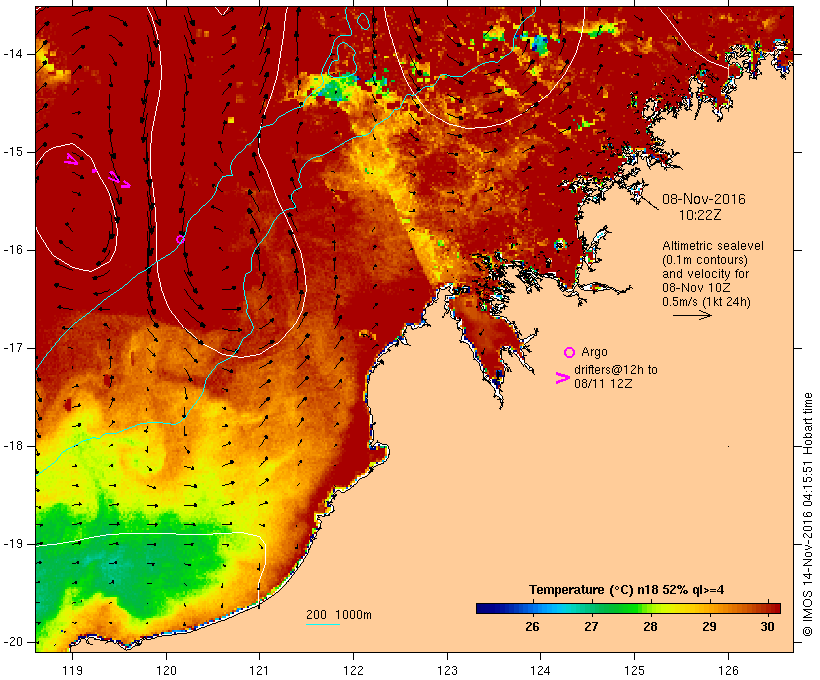Click the latitude axis label '-14'
The width and height of the screenshot is (820, 680).
(13, 54)
